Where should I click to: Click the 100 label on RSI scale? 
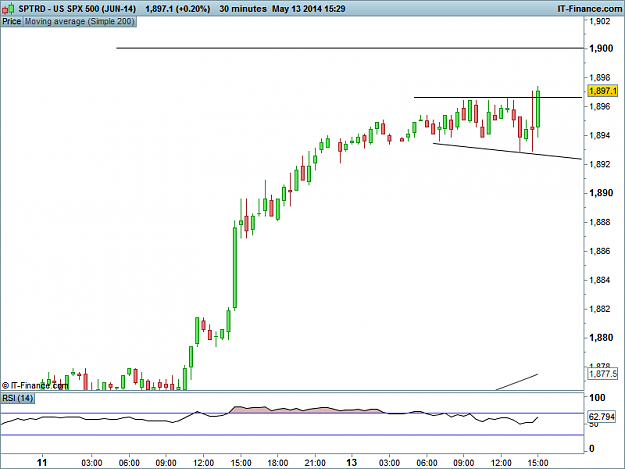[597, 398]
